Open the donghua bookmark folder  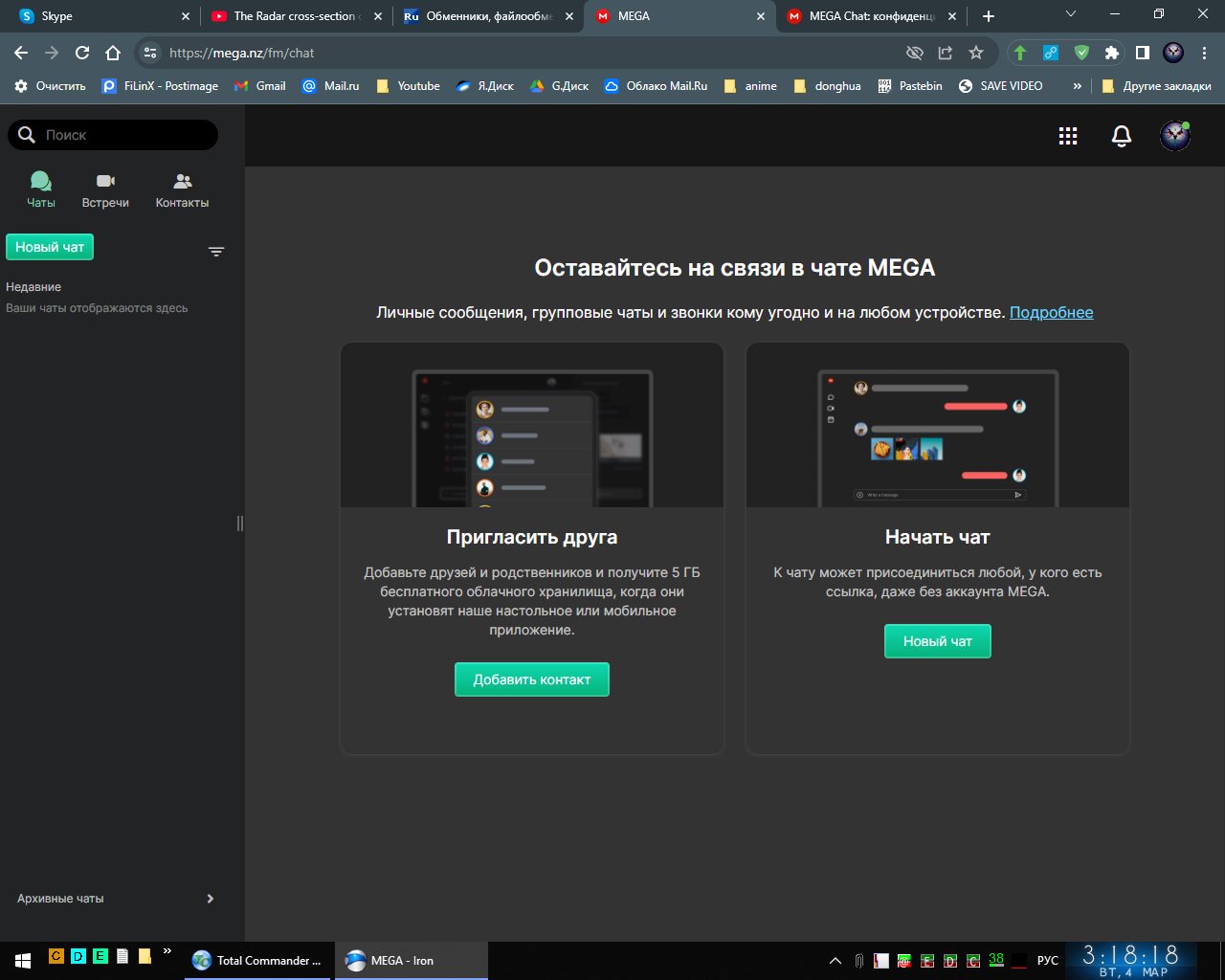[x=827, y=85]
